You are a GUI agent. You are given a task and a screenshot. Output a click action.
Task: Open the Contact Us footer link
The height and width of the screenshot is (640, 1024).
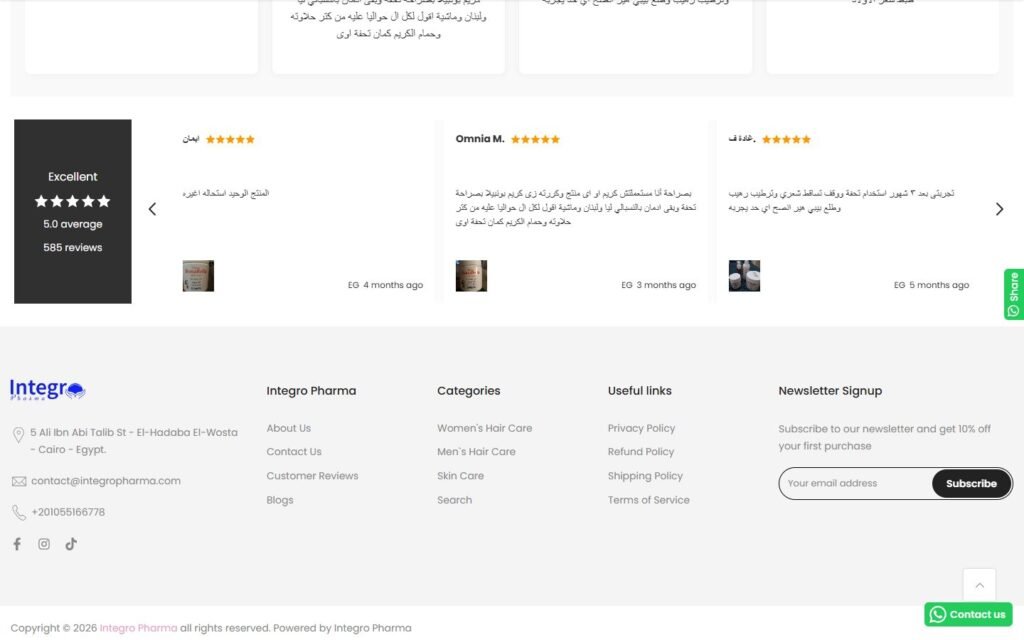(x=294, y=452)
